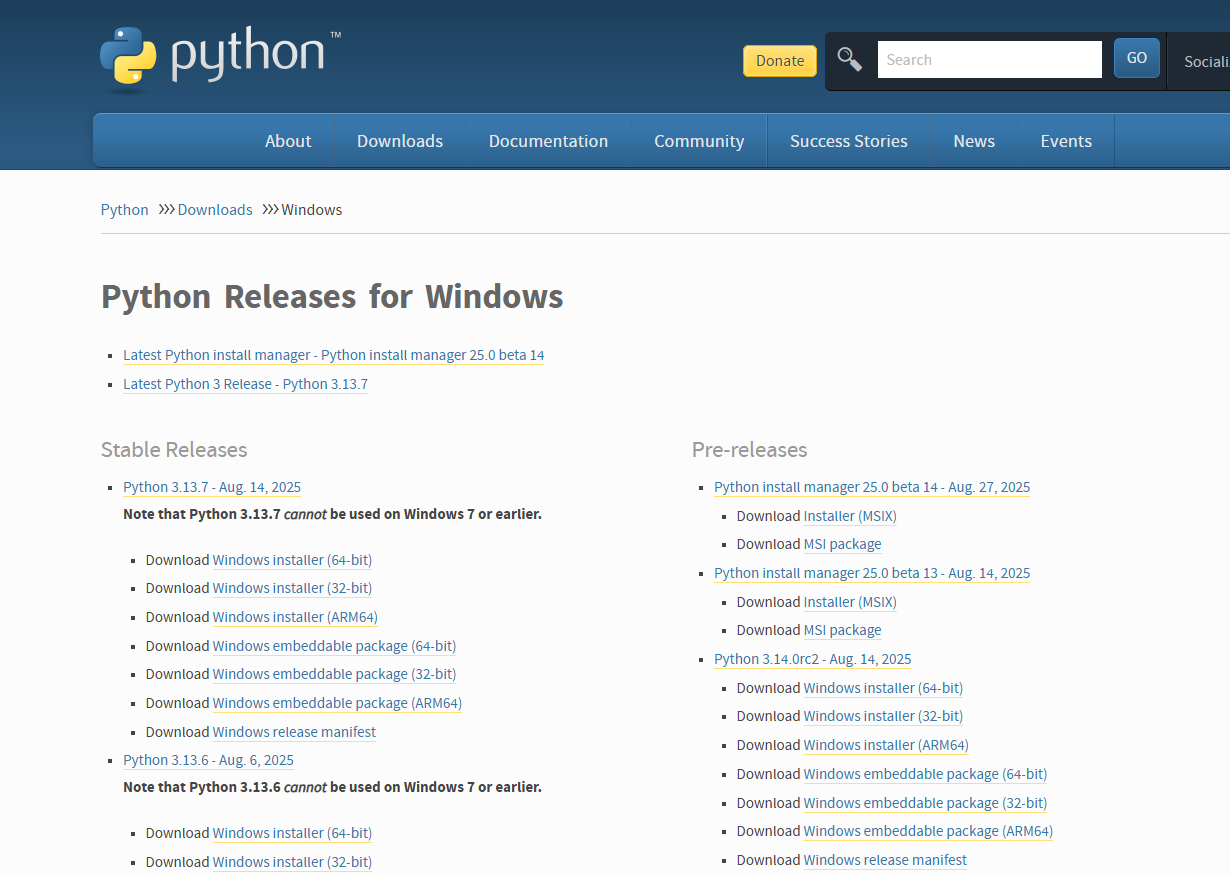Open the News navigation menu
The height and width of the screenshot is (876, 1230).
pos(974,141)
